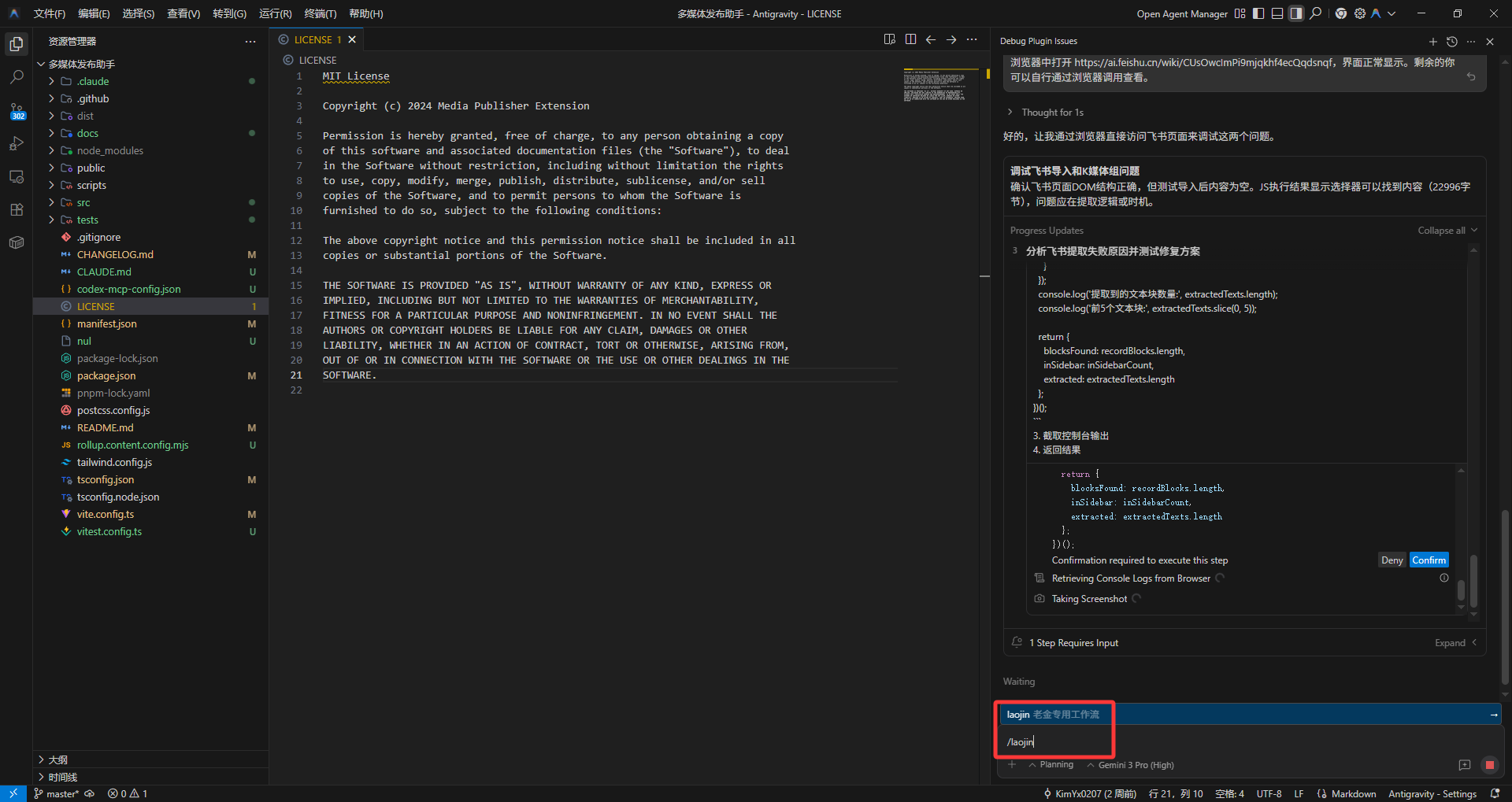1512x802 pixels.
Task: Click the split editor right icon
Action: 910,39
